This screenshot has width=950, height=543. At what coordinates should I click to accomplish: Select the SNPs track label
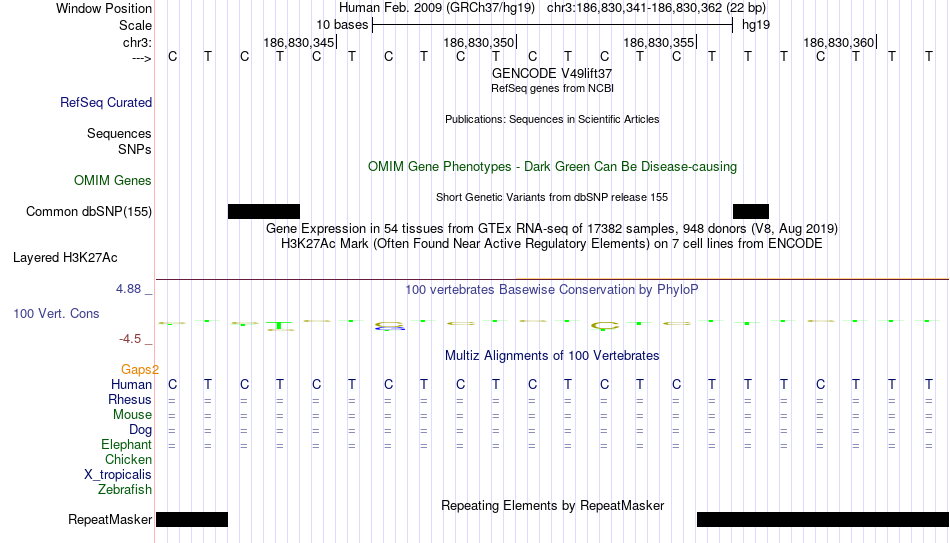pos(135,149)
